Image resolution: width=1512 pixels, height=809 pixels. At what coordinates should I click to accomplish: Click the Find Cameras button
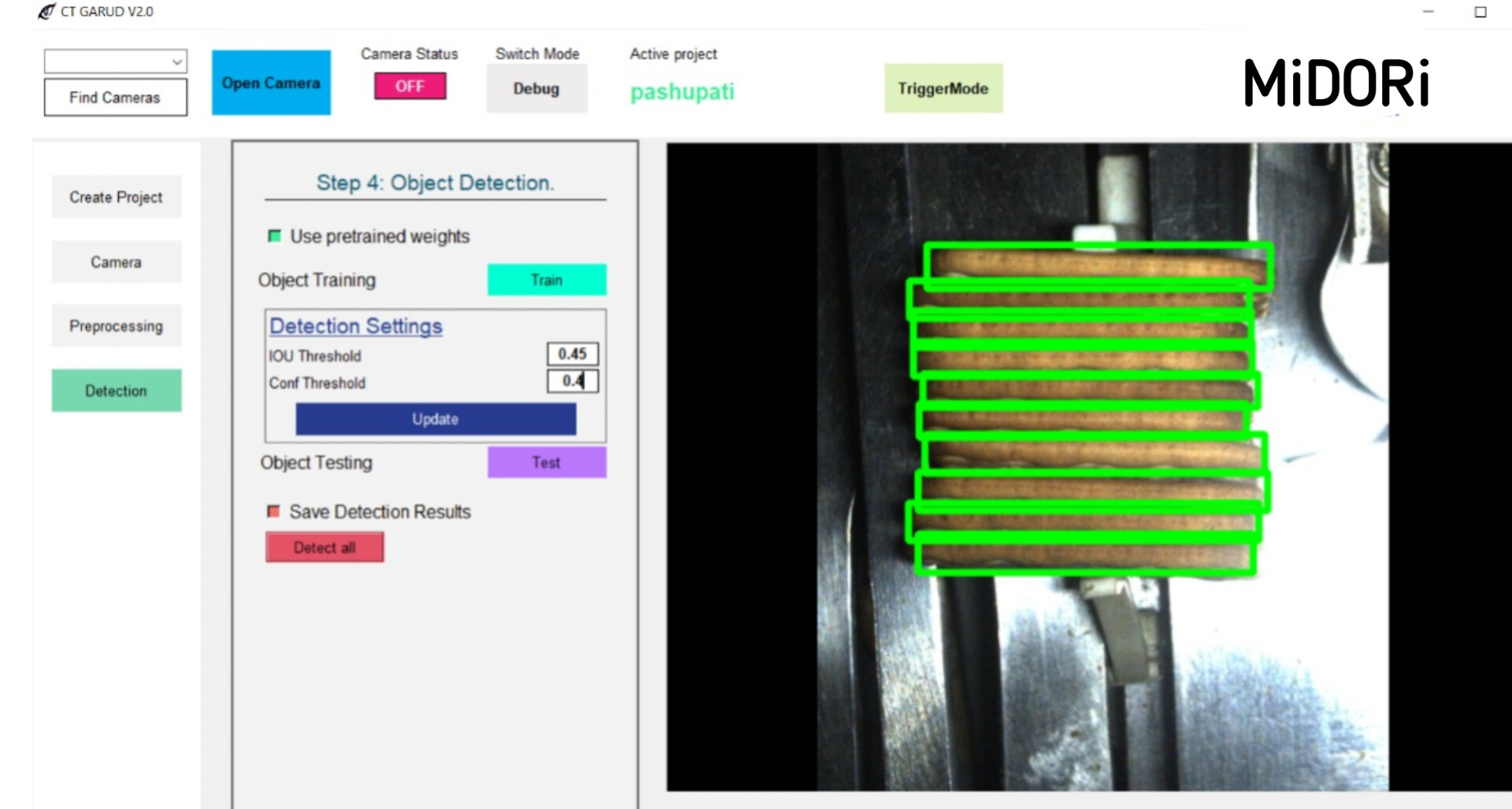tap(115, 98)
